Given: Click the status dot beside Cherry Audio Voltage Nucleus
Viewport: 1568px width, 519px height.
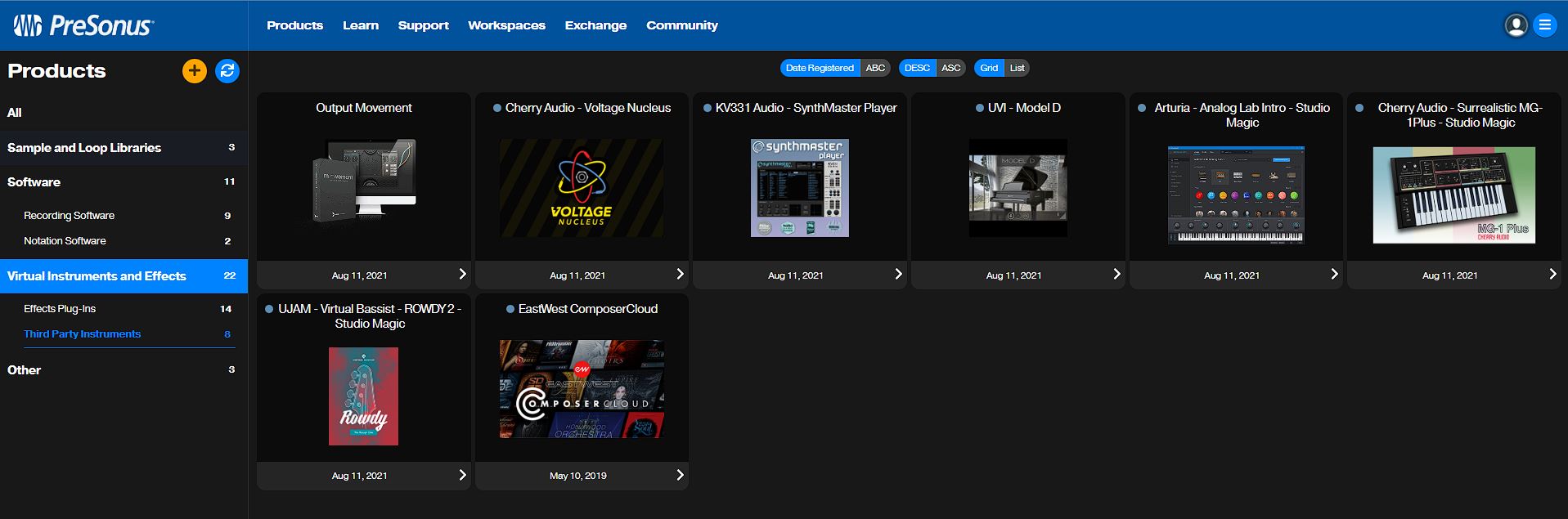Looking at the screenshot, I should (497, 108).
